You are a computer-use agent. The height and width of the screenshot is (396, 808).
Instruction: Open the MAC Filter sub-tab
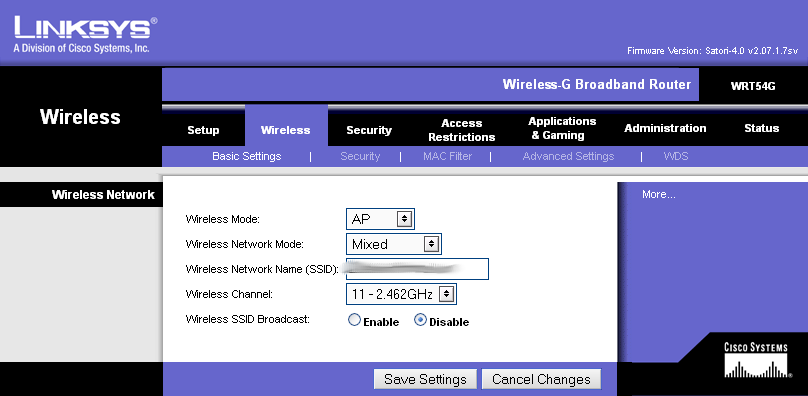coord(447,156)
